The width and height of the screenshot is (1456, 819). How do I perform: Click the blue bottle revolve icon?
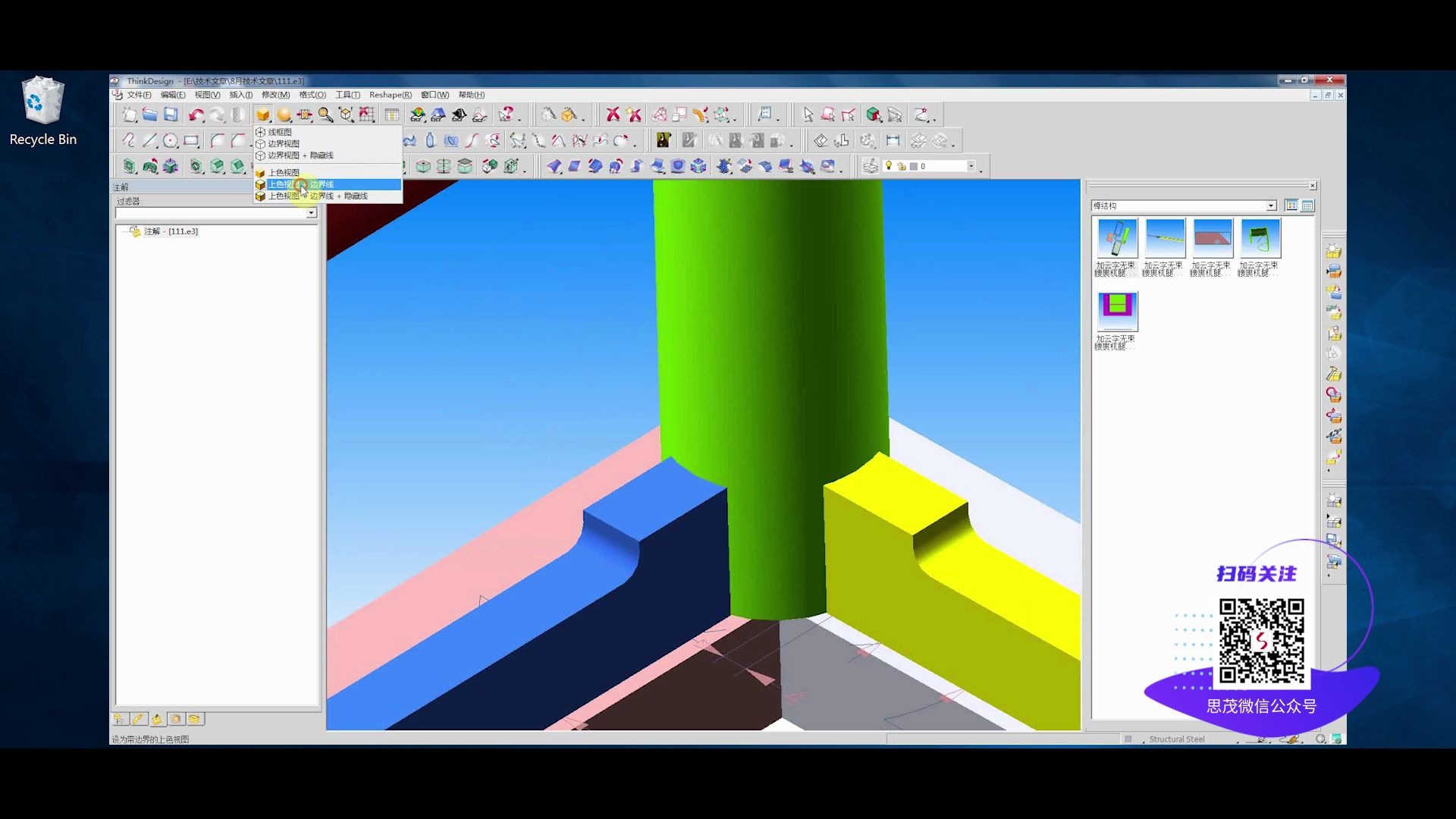[x=430, y=140]
